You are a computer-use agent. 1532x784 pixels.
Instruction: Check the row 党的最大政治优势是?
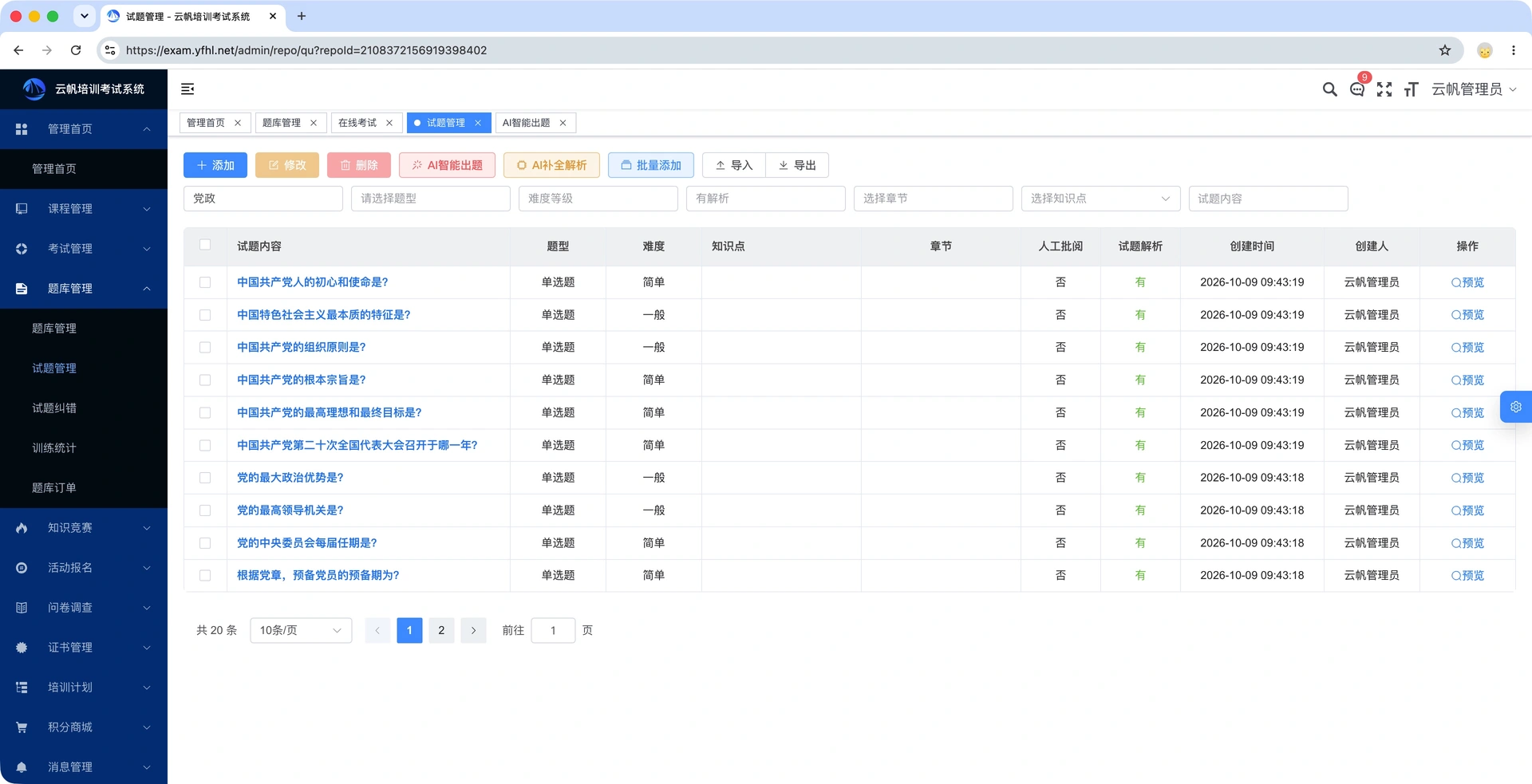pos(205,478)
